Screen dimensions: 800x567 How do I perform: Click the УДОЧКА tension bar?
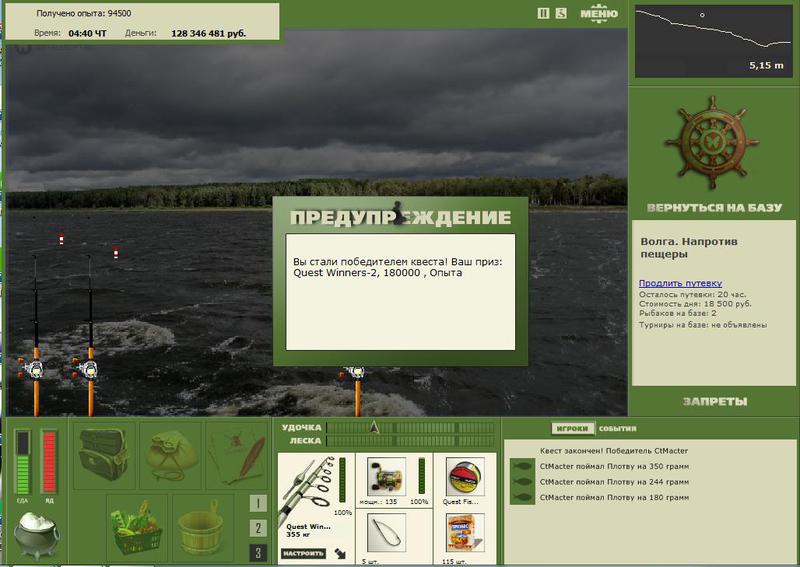tap(411, 428)
